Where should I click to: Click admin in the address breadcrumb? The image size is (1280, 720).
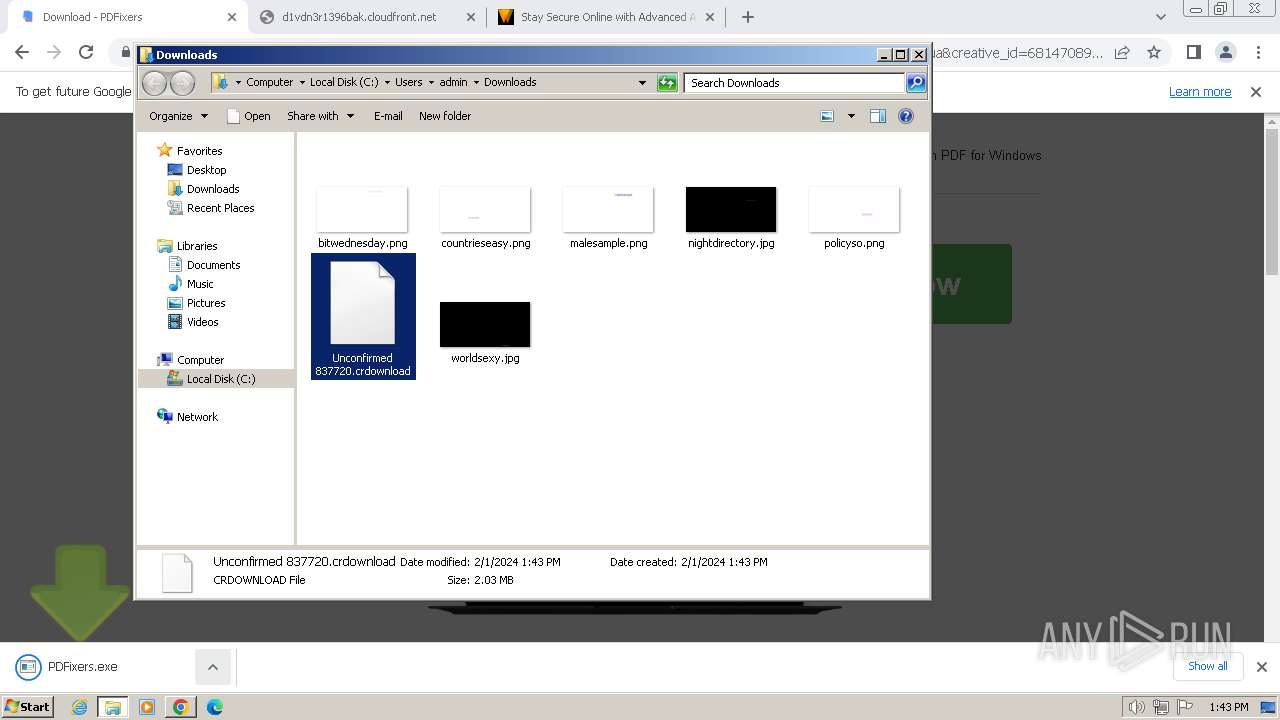(453, 83)
